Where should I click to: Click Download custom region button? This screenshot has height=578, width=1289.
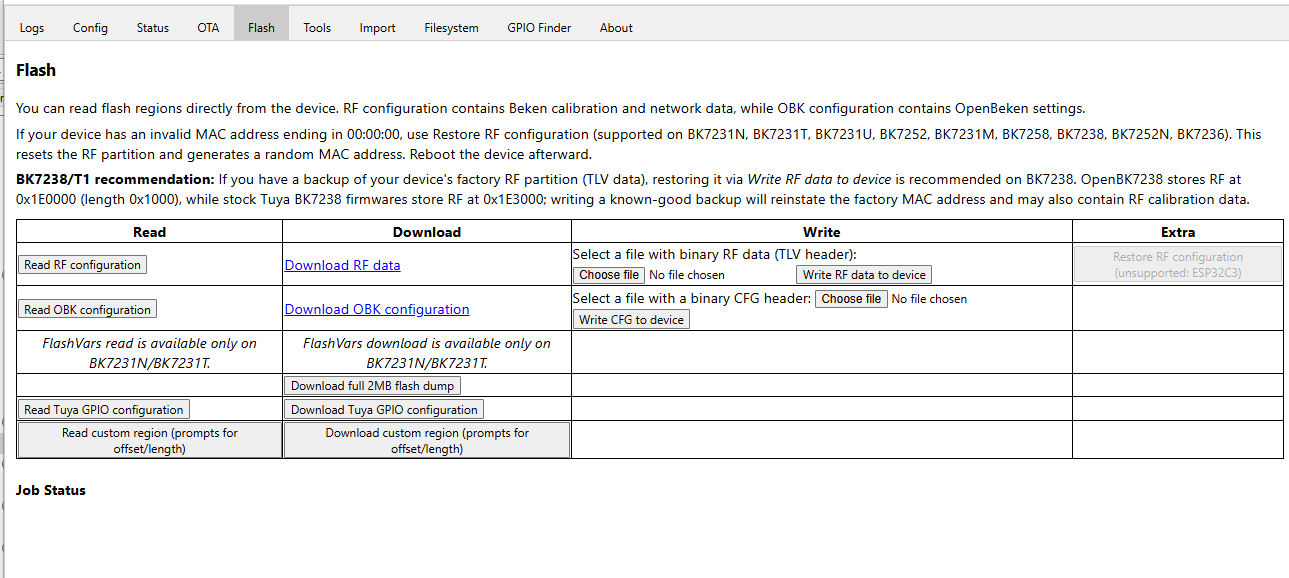pyautogui.click(x=427, y=441)
